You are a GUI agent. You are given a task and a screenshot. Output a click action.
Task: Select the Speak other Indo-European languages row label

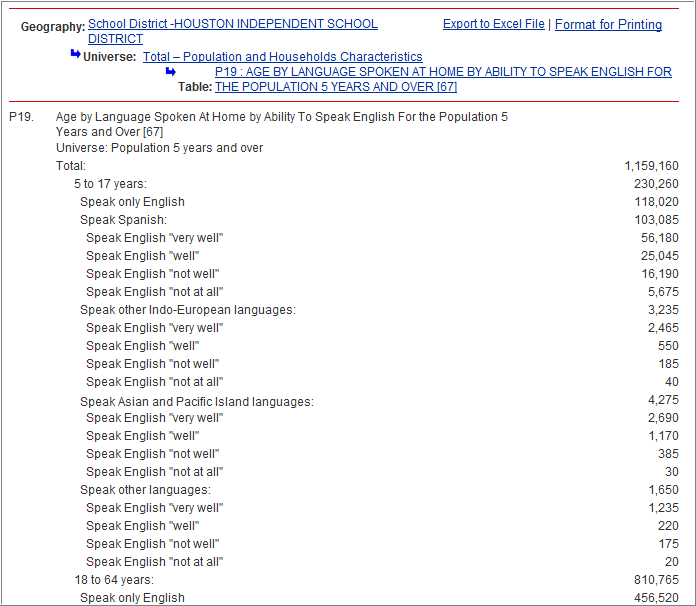[188, 310]
